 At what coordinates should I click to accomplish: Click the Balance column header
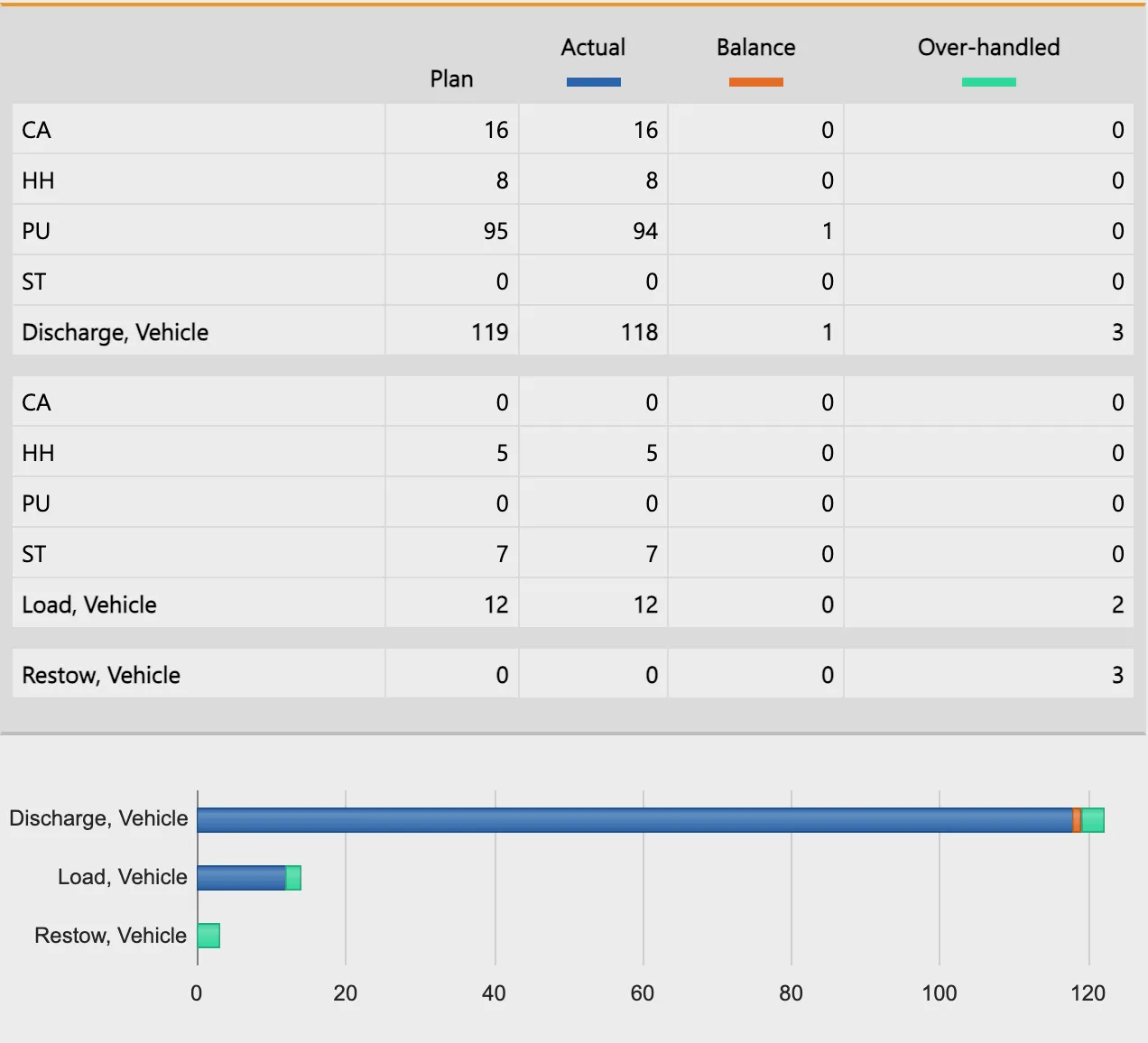coord(756,48)
